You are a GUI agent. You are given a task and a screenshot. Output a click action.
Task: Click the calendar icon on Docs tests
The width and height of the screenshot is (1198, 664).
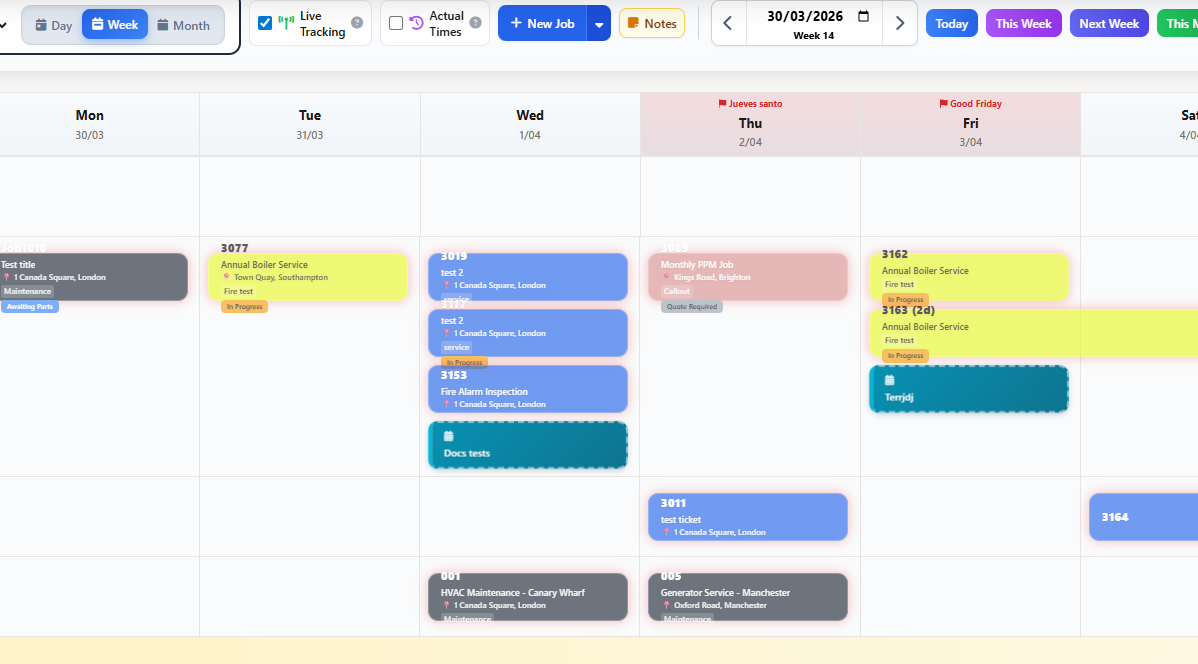[x=448, y=436]
